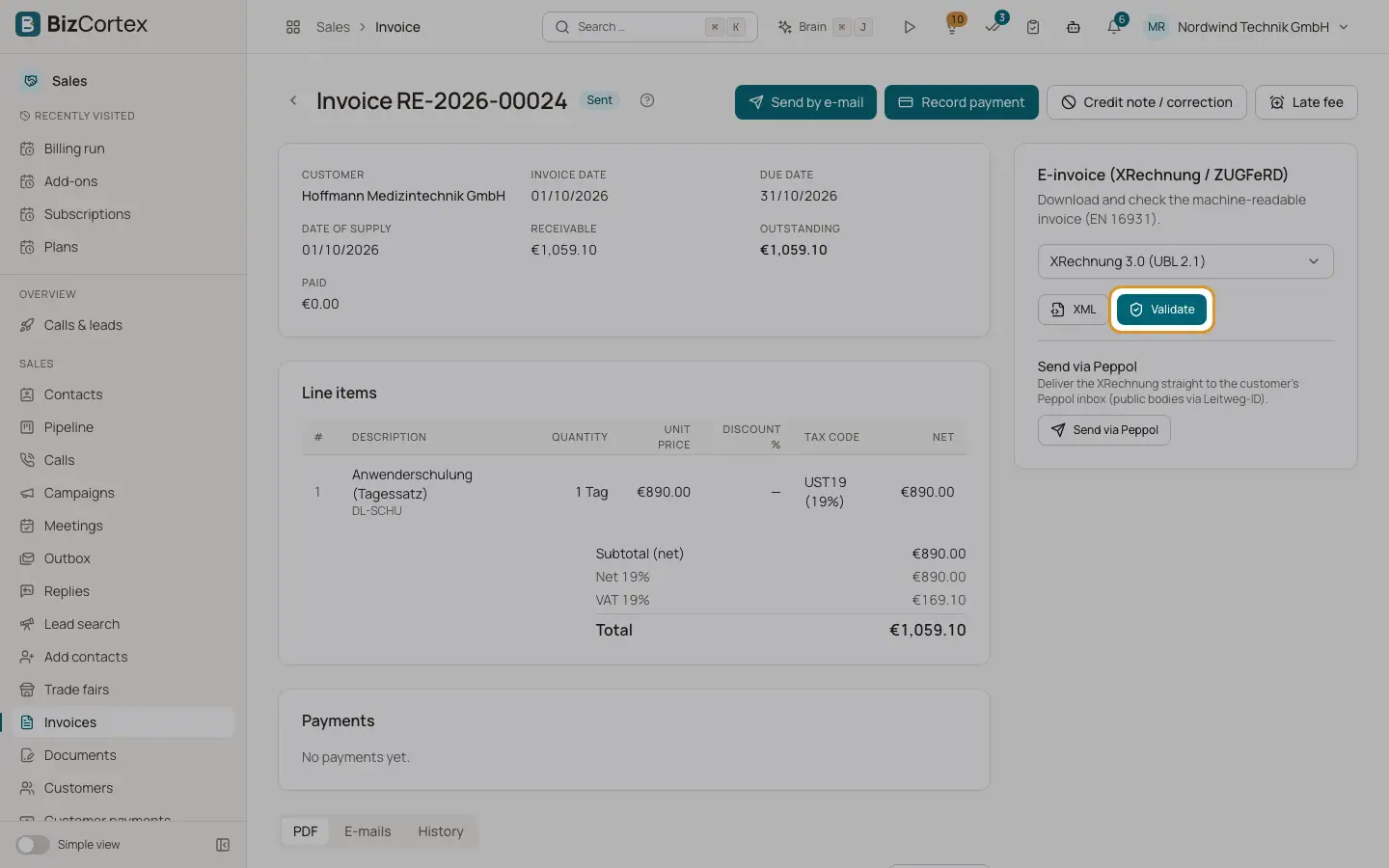Focus the Search field
1389x868 pixels.
tap(650, 27)
